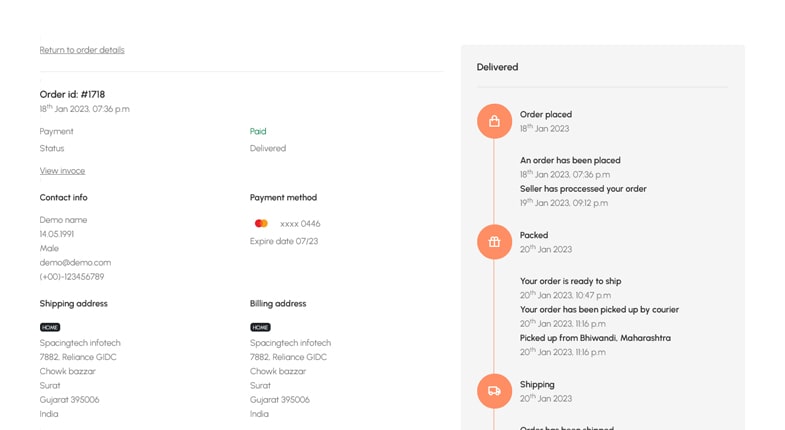Click the Shipping address heading
Screen dimensions: 785x430
tap(73, 303)
